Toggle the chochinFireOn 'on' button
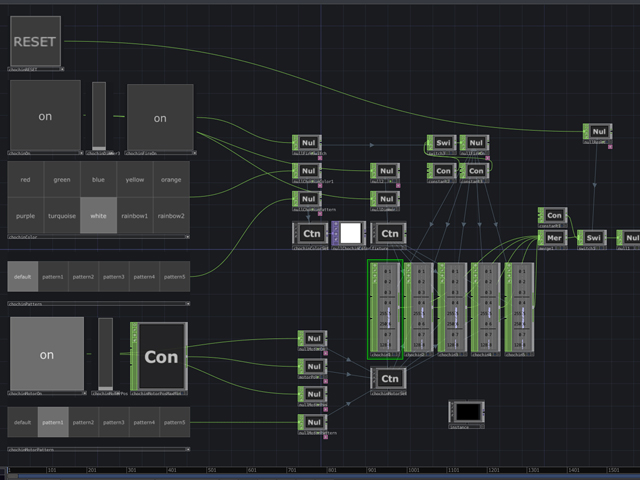This screenshot has height=480, width=640. [x=160, y=118]
